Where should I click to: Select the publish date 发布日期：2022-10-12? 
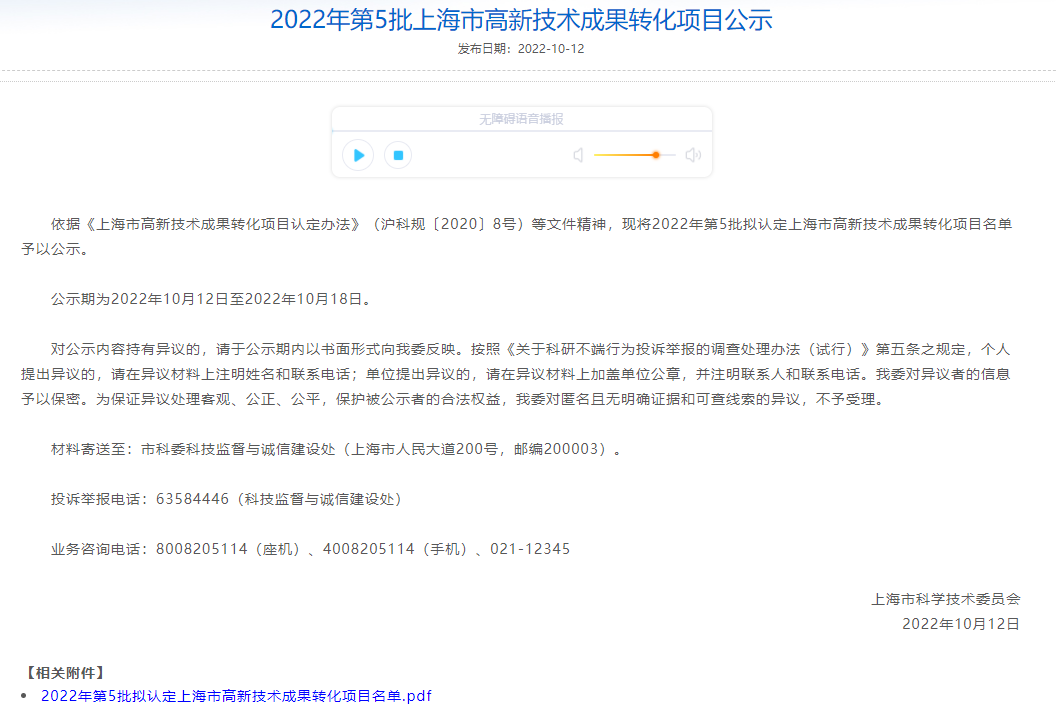click(x=521, y=49)
